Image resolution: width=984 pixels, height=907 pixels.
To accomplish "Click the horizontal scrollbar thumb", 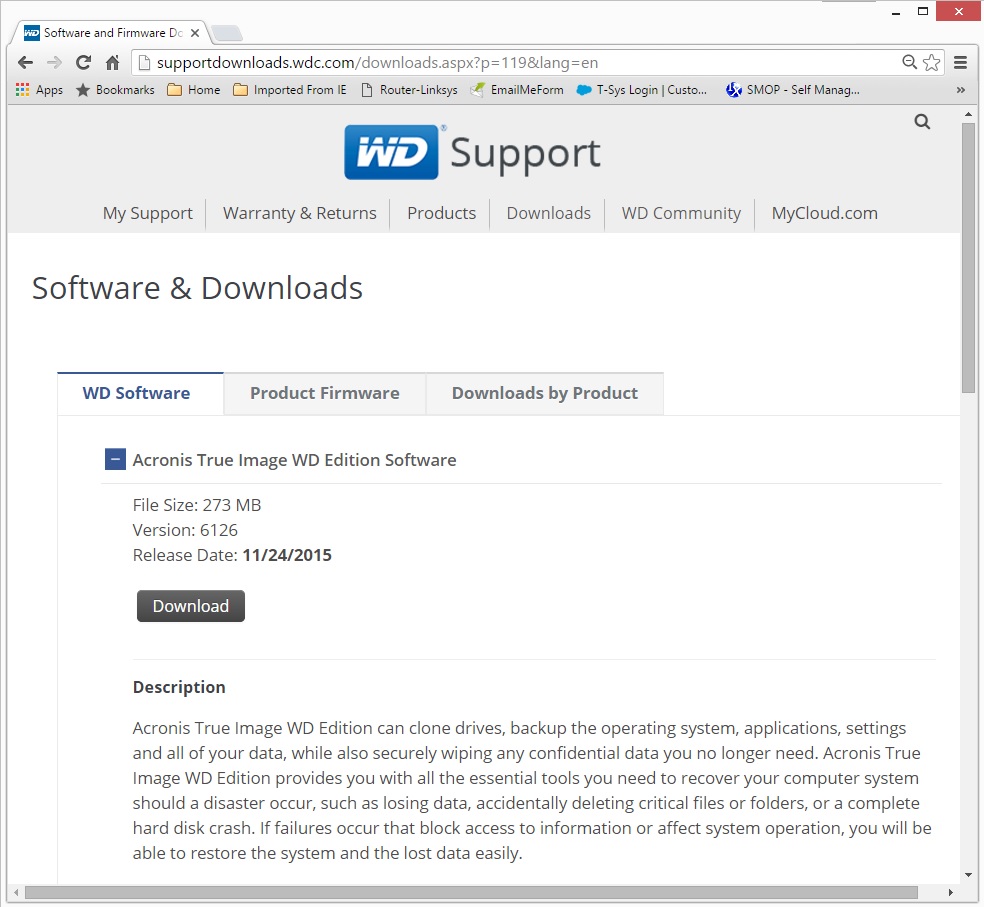I will point(471,892).
